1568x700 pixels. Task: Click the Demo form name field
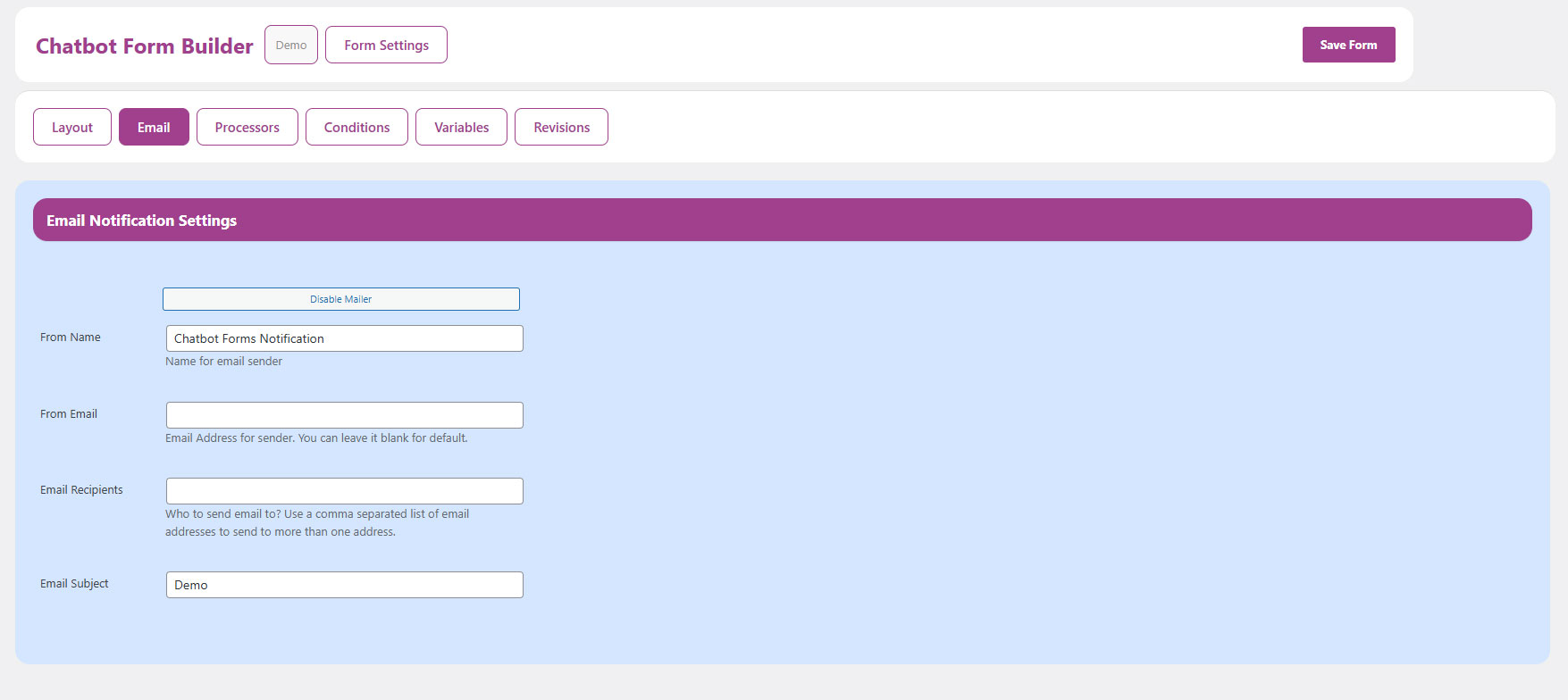point(290,45)
